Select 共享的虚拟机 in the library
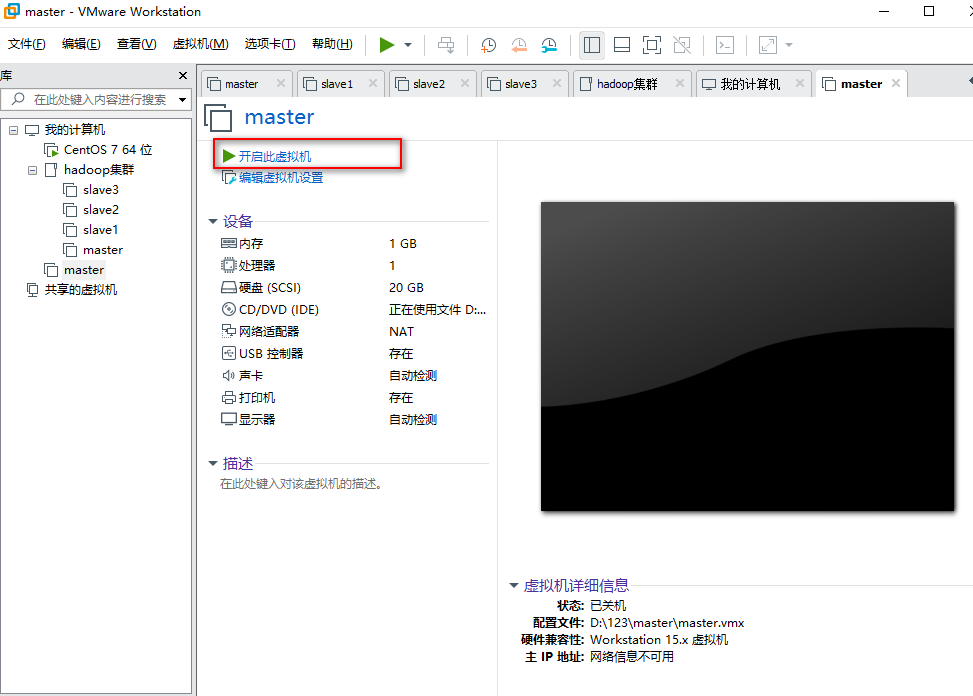The image size is (973, 696). click(x=72, y=290)
